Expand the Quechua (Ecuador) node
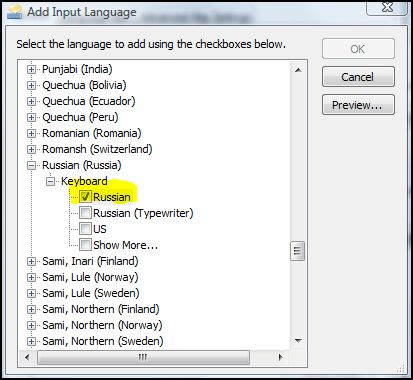This screenshot has width=413, height=380. pos(31,101)
